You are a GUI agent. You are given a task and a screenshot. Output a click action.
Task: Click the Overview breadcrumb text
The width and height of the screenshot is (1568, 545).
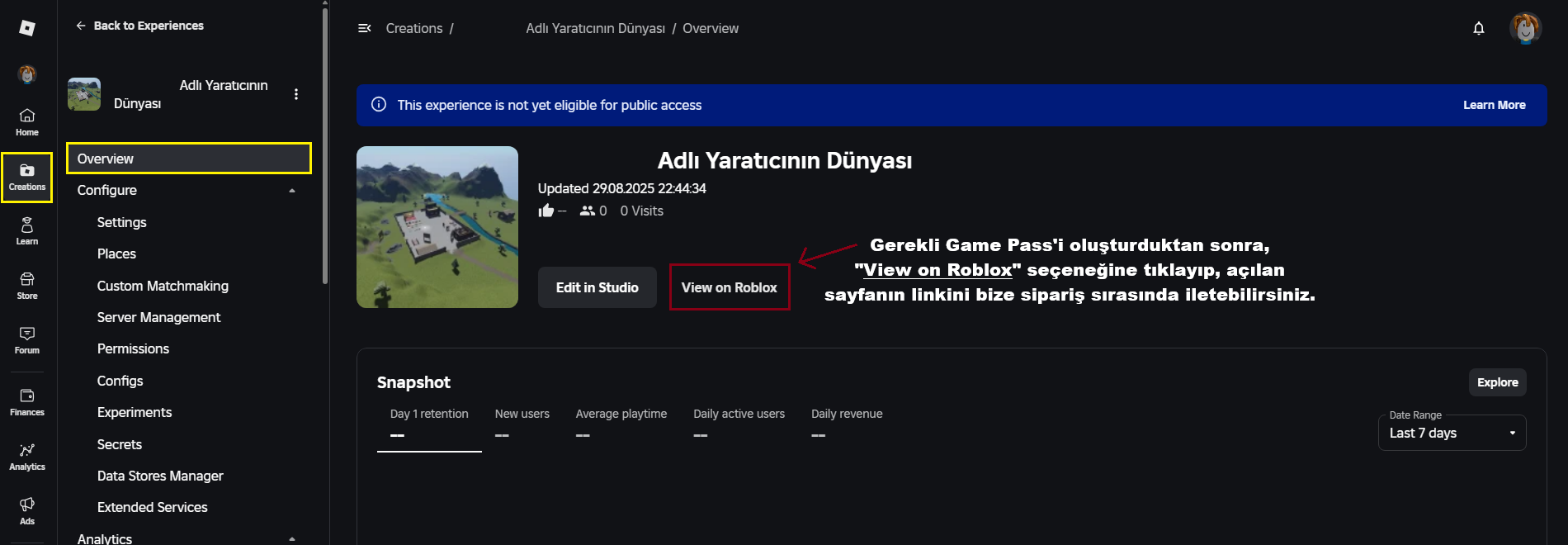click(x=711, y=28)
